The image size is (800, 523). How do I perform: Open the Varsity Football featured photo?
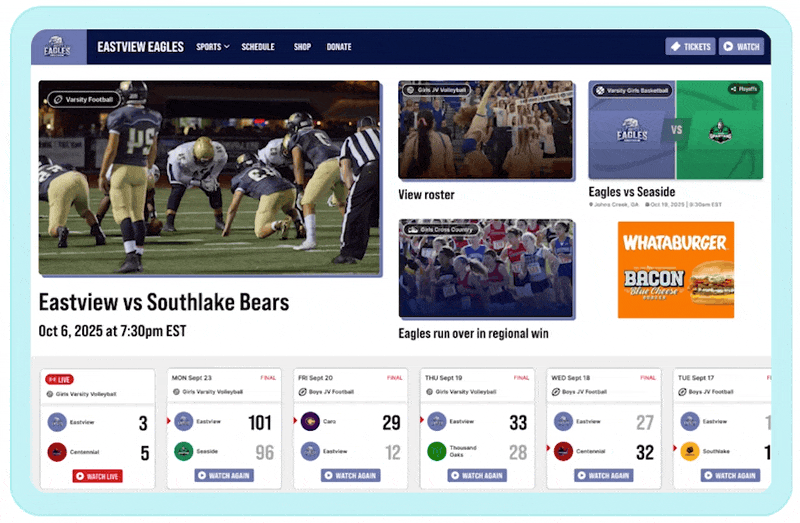point(210,178)
